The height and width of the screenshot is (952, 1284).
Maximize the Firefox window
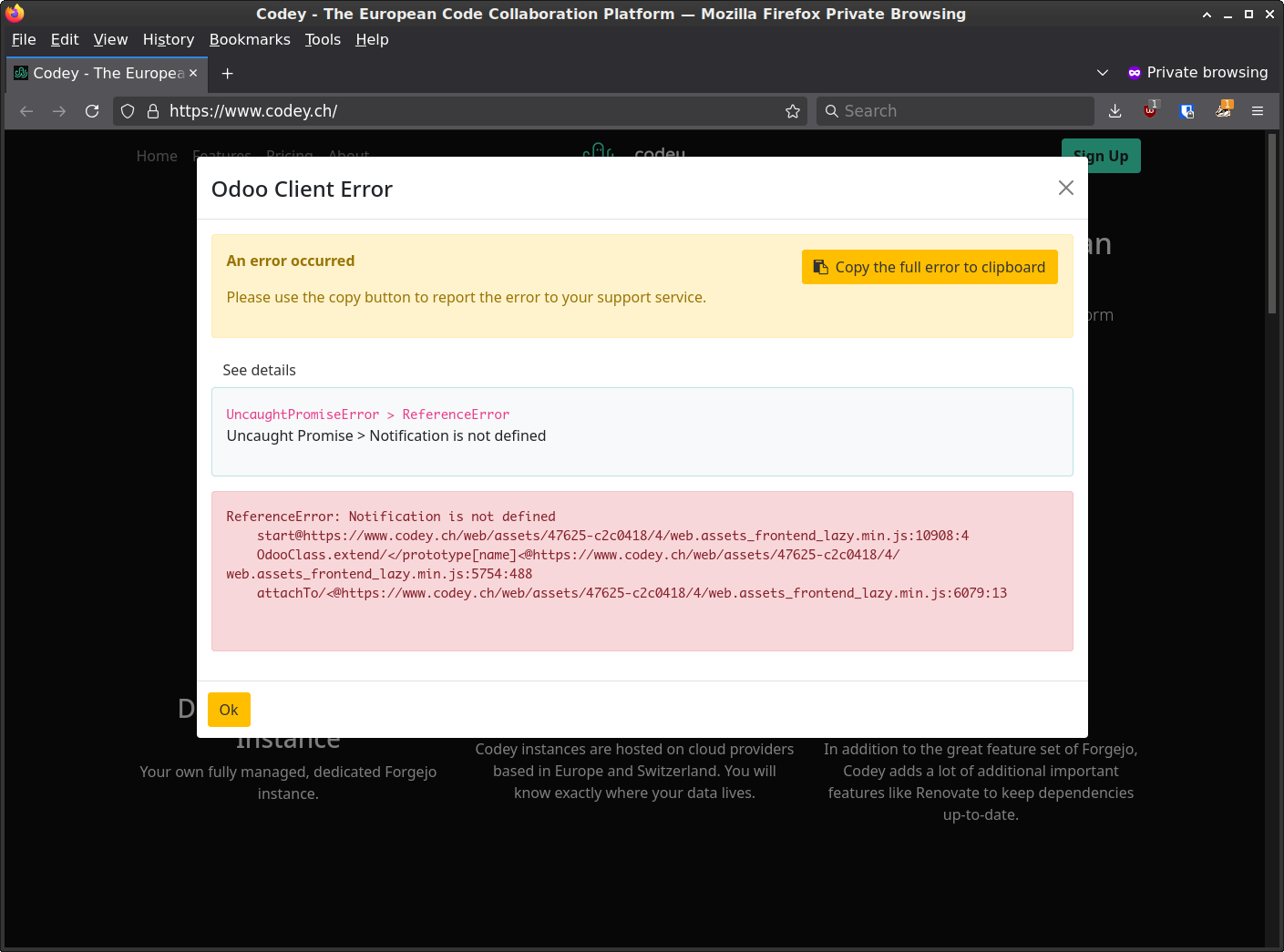[x=1248, y=14]
